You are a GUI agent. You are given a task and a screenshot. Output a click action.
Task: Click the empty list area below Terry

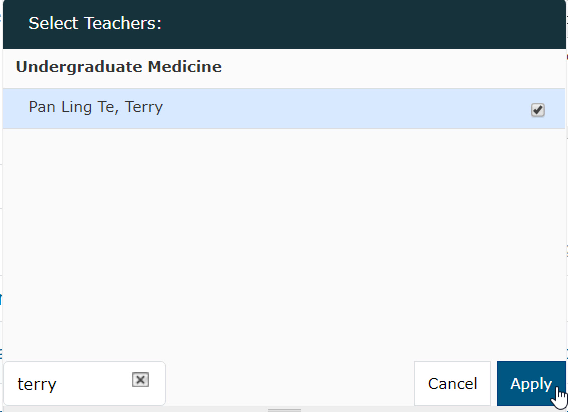[x=284, y=243]
